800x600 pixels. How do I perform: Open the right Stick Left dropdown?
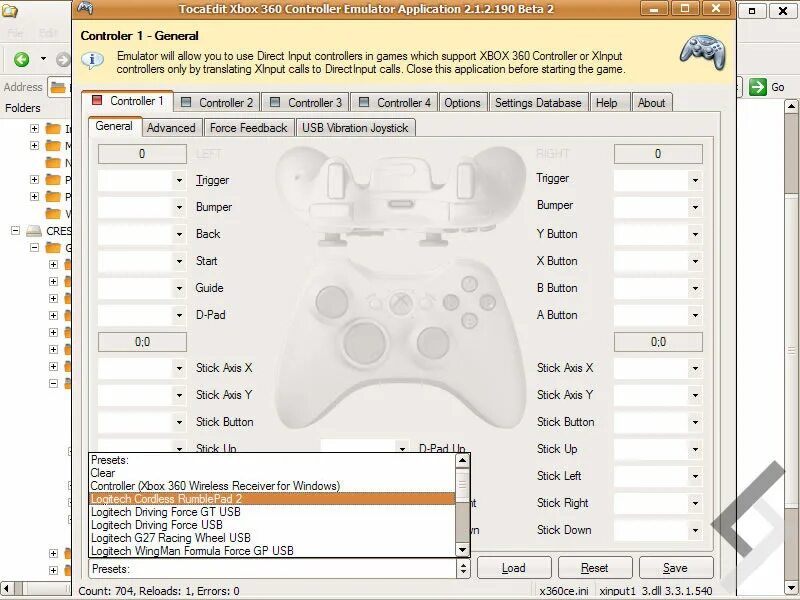695,477
